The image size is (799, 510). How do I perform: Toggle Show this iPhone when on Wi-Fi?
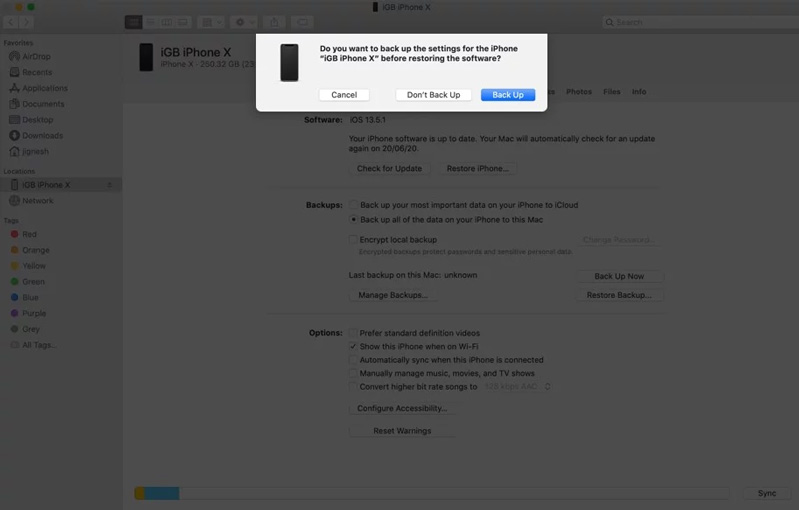point(353,346)
